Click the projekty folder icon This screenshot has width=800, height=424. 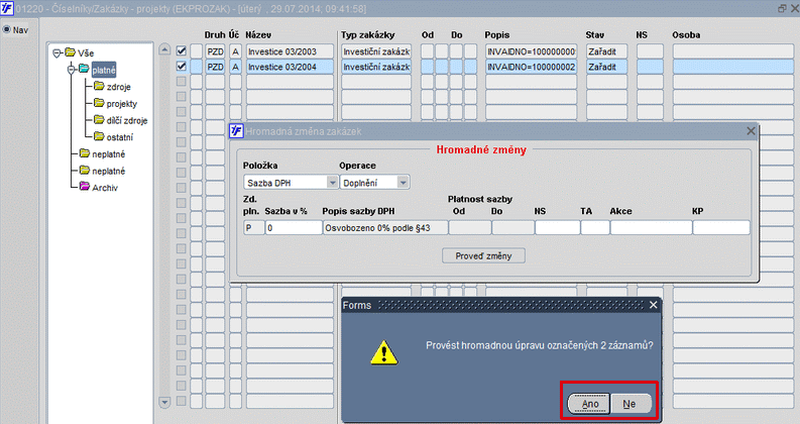click(x=99, y=103)
